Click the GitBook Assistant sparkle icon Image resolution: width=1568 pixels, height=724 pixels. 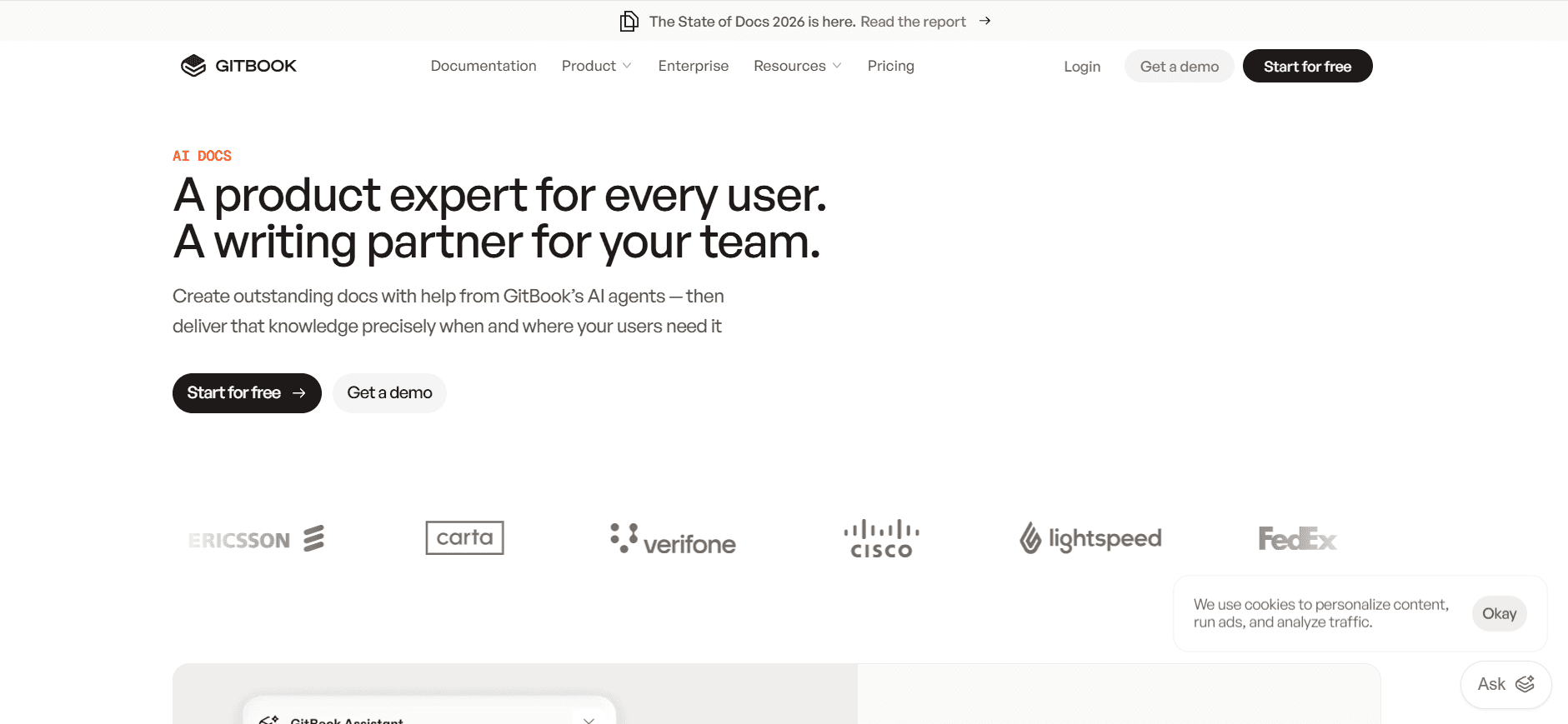click(268, 720)
